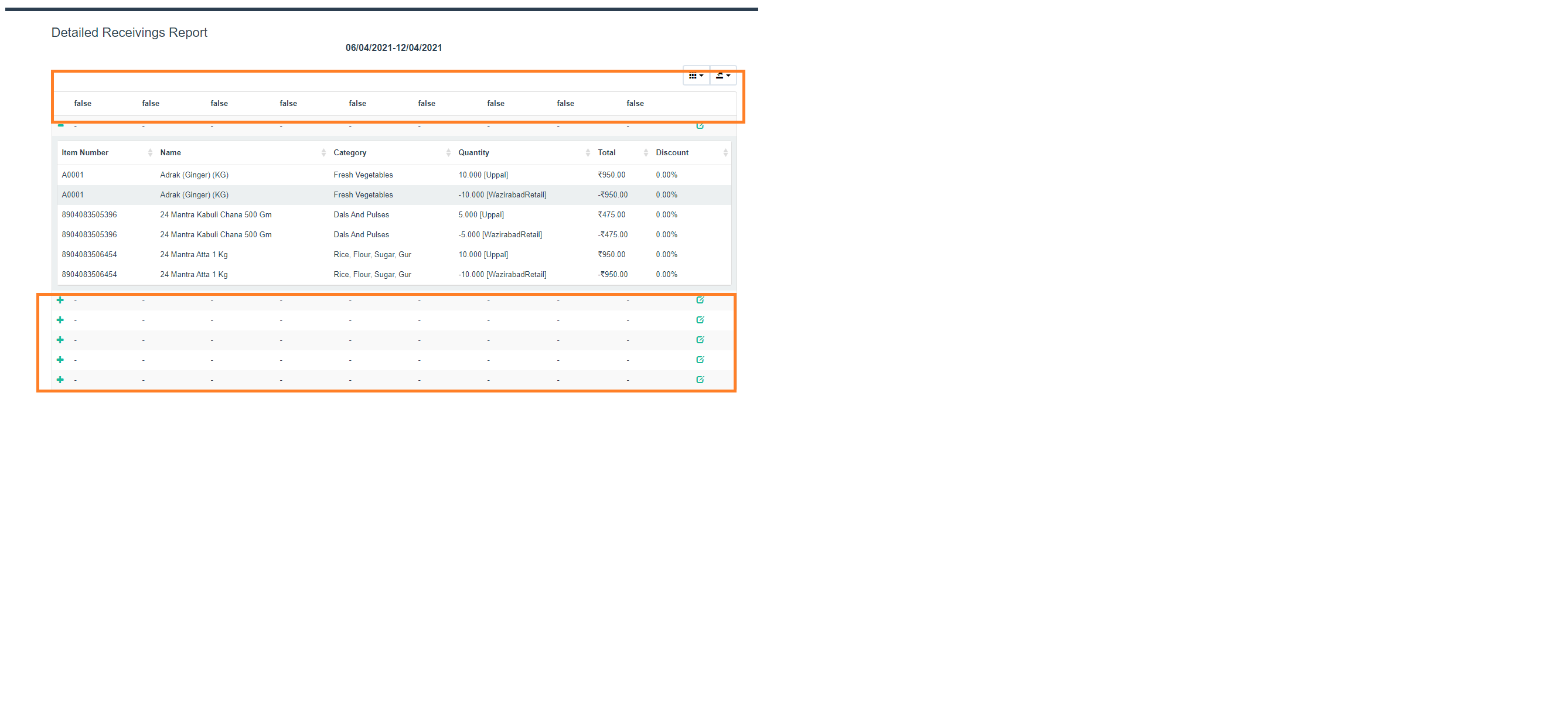
Task: Click the column visibility grid icon
Action: click(693, 76)
